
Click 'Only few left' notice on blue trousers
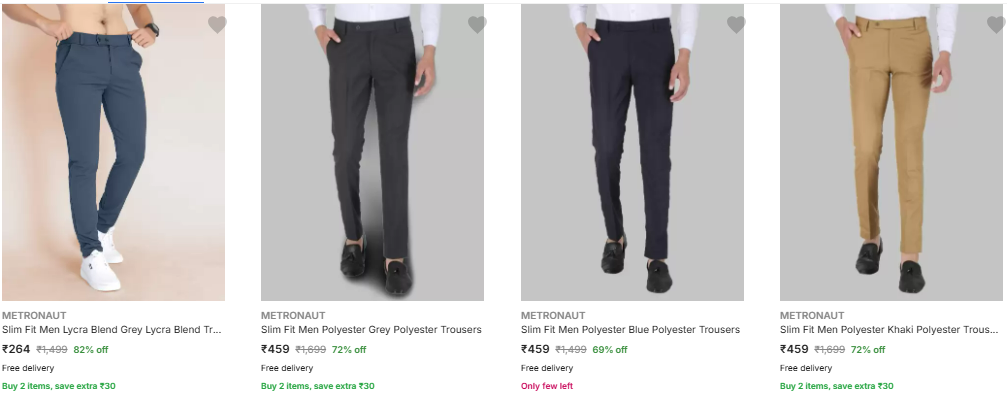pos(547,386)
